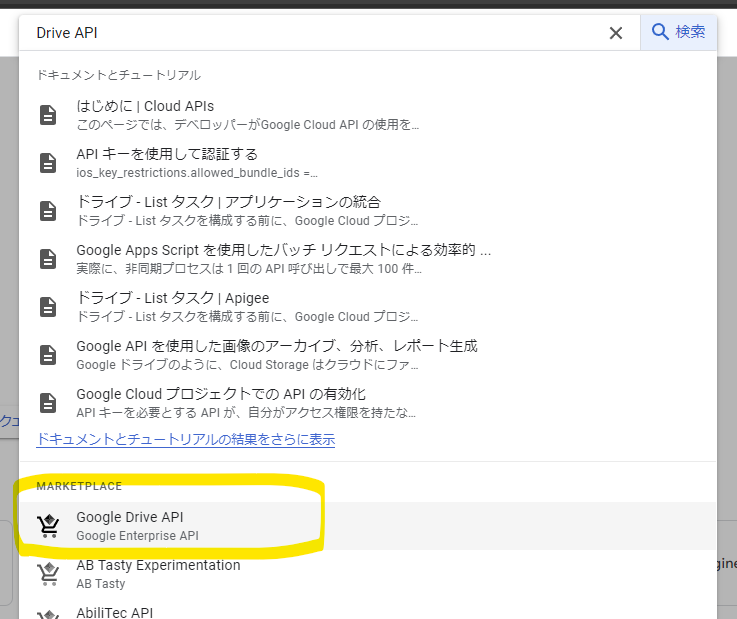Click the API キーを必要とする API が snippet
Viewport: 737px width, 619px height.
tap(246, 413)
